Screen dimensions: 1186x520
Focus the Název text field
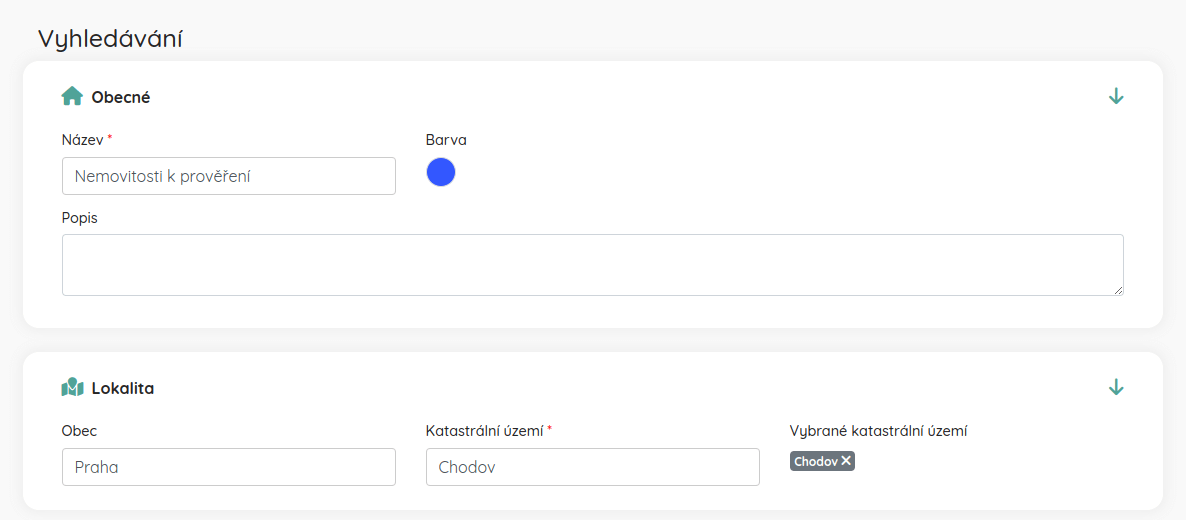[x=228, y=176]
